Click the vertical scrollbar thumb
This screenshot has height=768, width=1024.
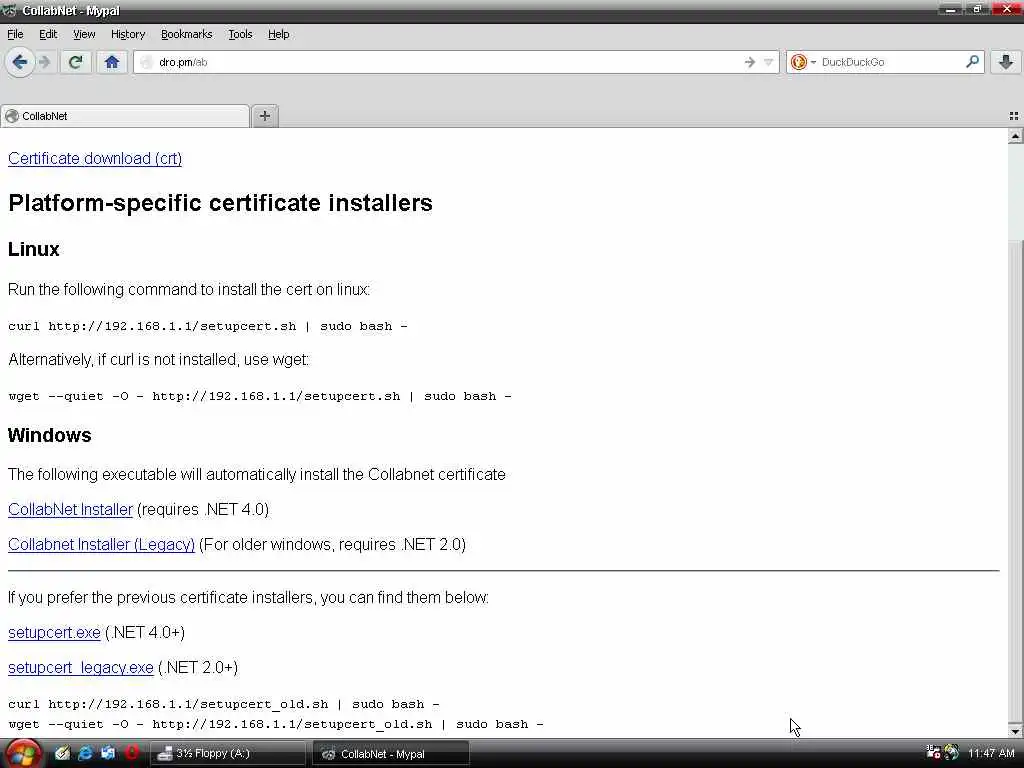click(x=1016, y=480)
